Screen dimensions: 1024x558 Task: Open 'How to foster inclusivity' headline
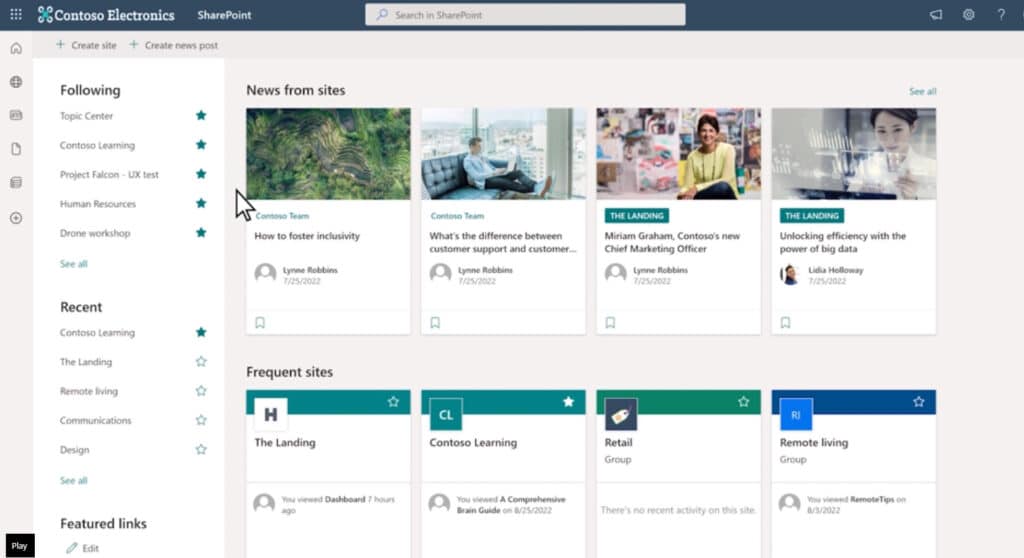coord(307,236)
